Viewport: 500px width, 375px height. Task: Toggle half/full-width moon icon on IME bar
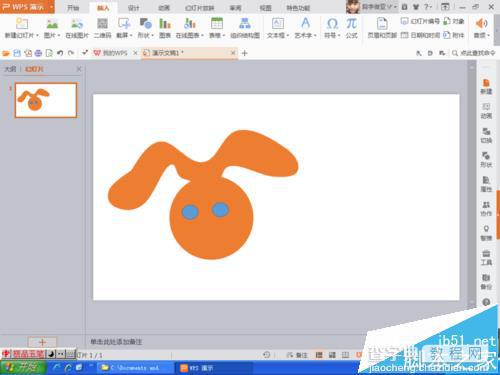tap(51, 354)
